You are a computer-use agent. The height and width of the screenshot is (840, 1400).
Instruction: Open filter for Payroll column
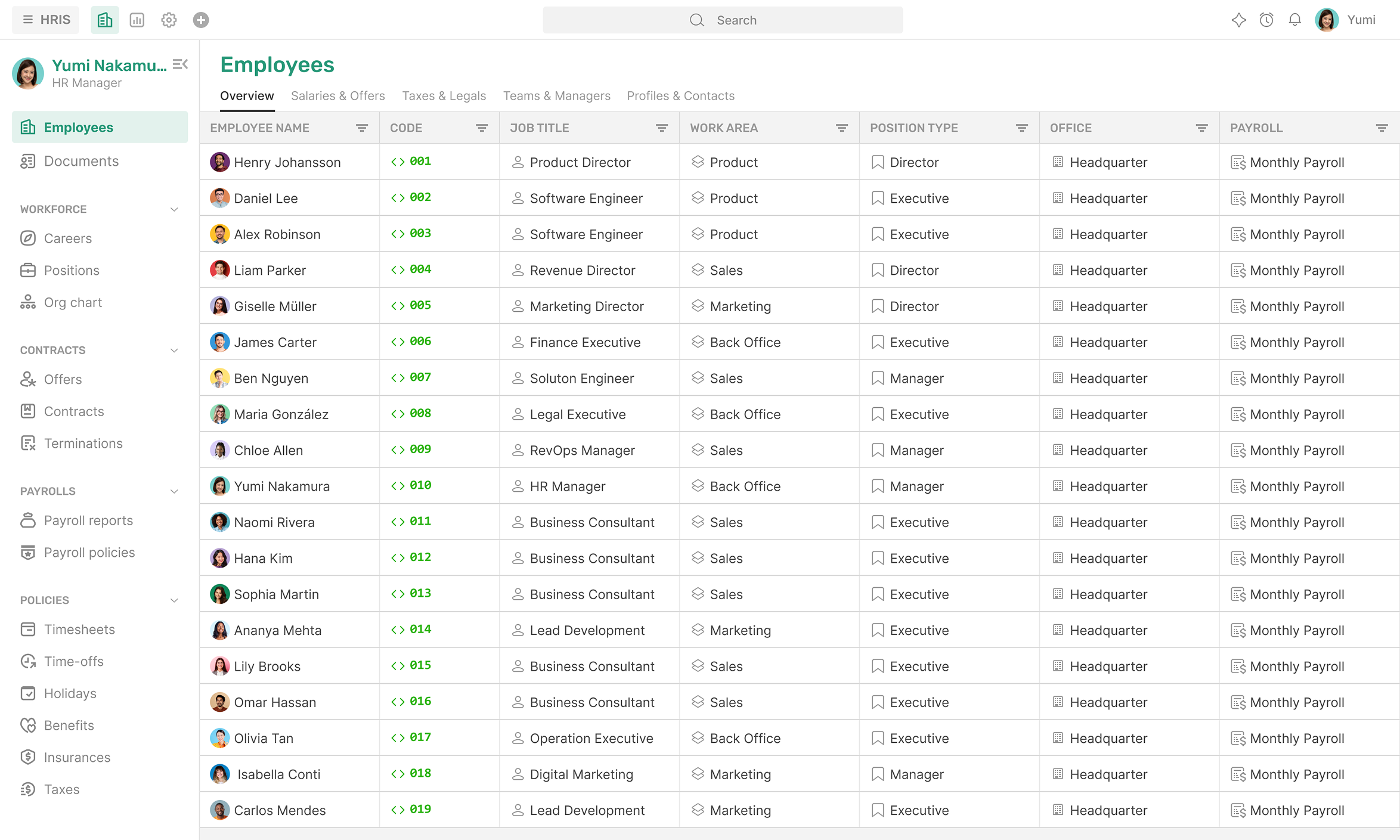[x=1382, y=128]
